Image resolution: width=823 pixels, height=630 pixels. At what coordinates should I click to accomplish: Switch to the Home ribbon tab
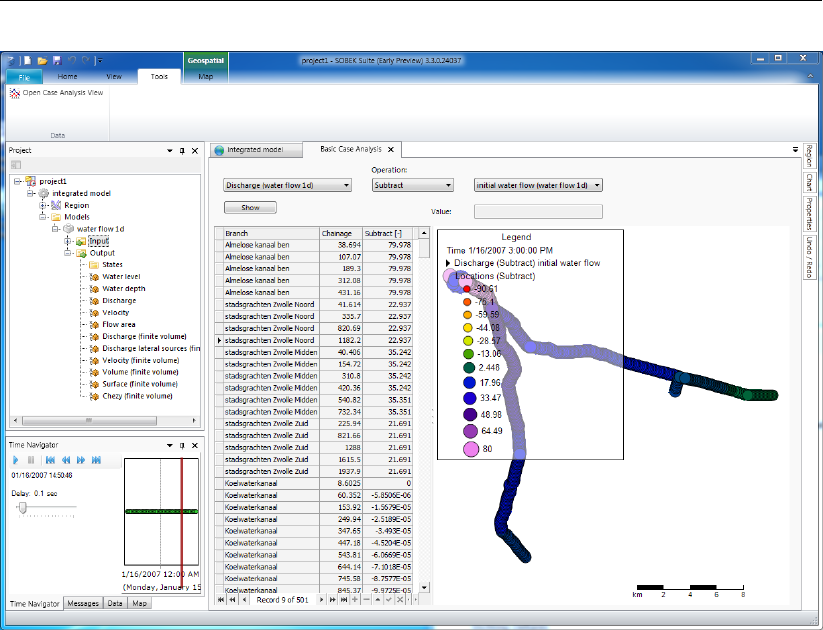(68, 75)
